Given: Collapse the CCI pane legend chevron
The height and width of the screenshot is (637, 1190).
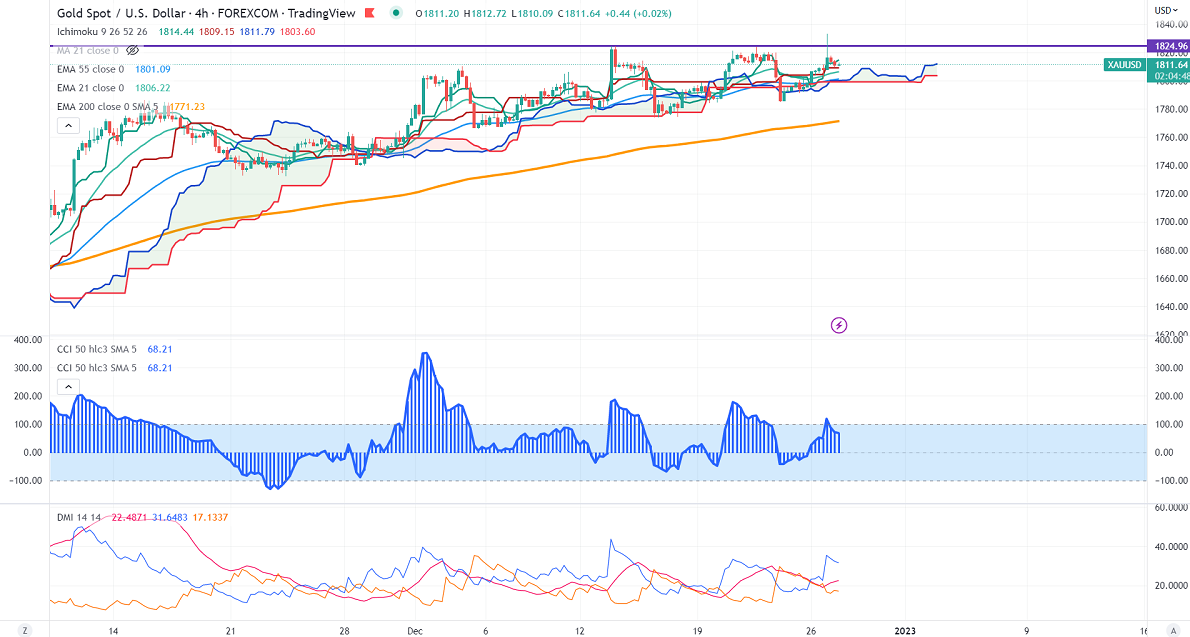Looking at the screenshot, I should [x=68, y=387].
